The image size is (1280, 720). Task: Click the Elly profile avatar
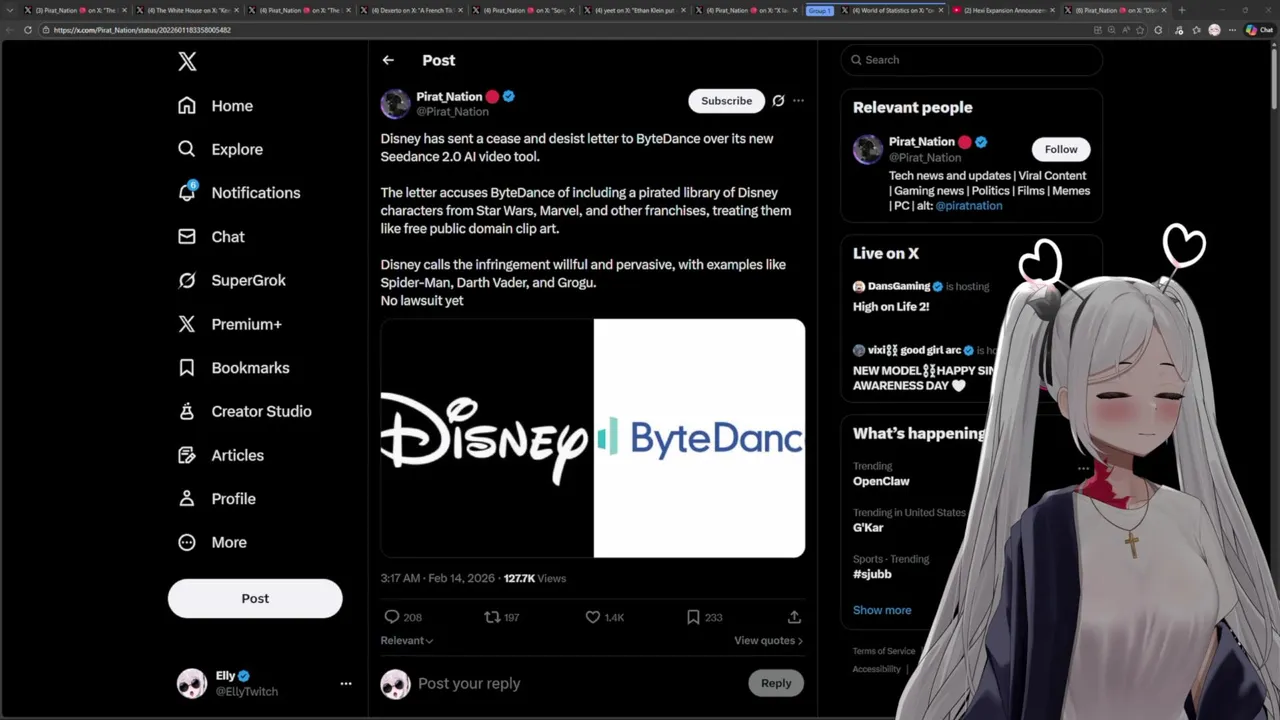(x=192, y=683)
